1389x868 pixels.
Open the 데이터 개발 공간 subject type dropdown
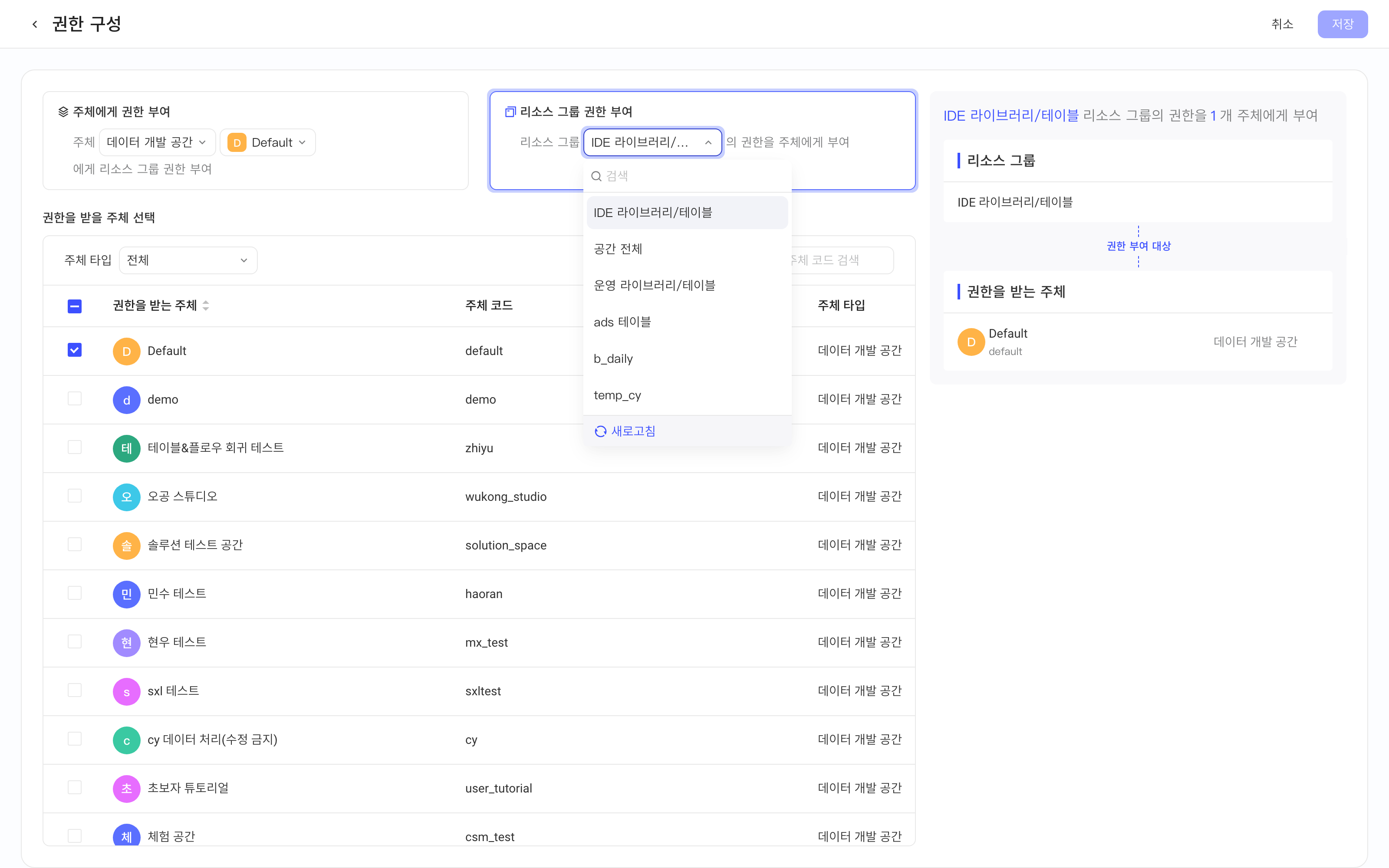click(x=157, y=142)
